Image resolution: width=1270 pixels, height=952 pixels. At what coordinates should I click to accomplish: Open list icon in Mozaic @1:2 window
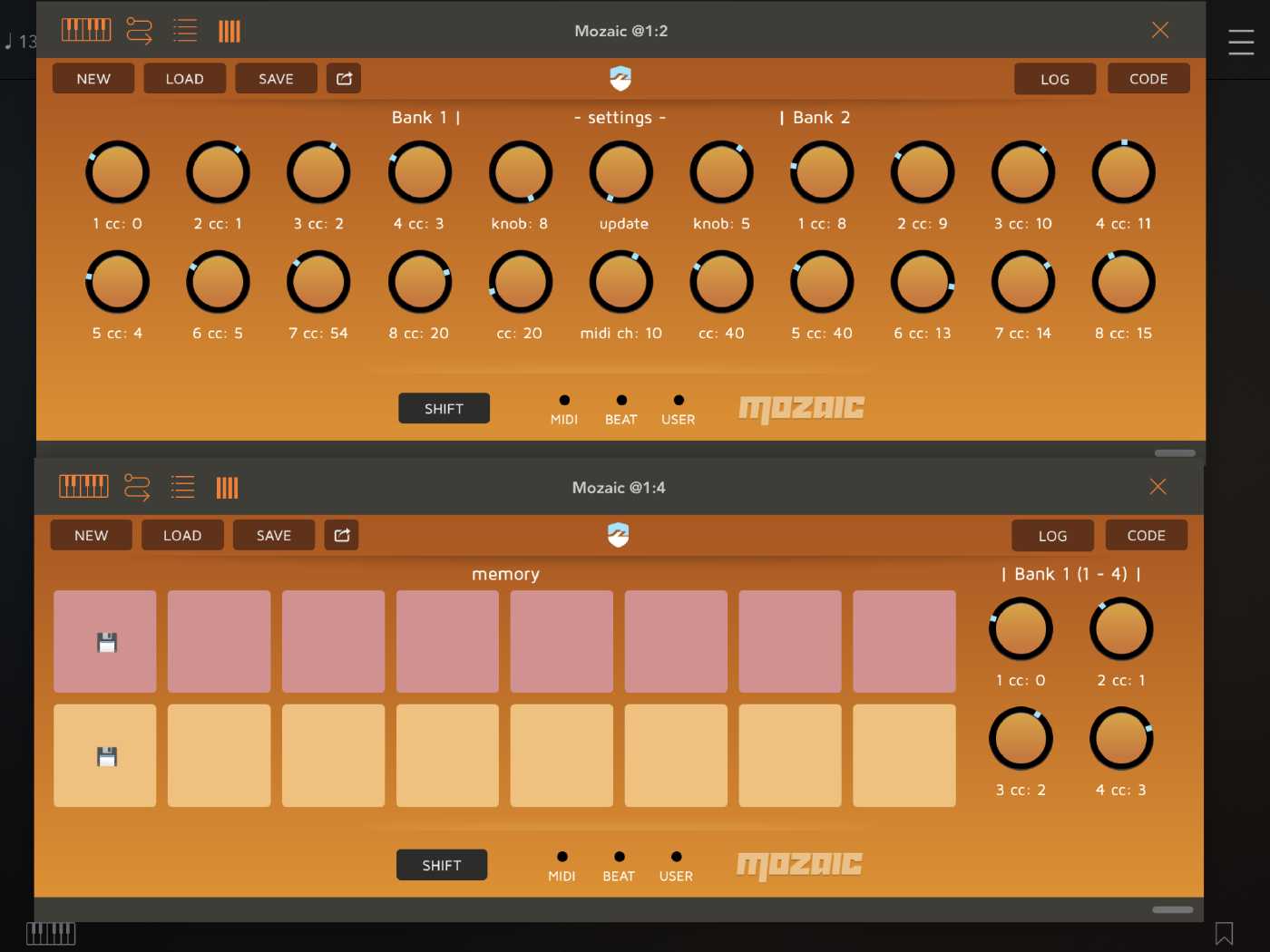pyautogui.click(x=185, y=31)
